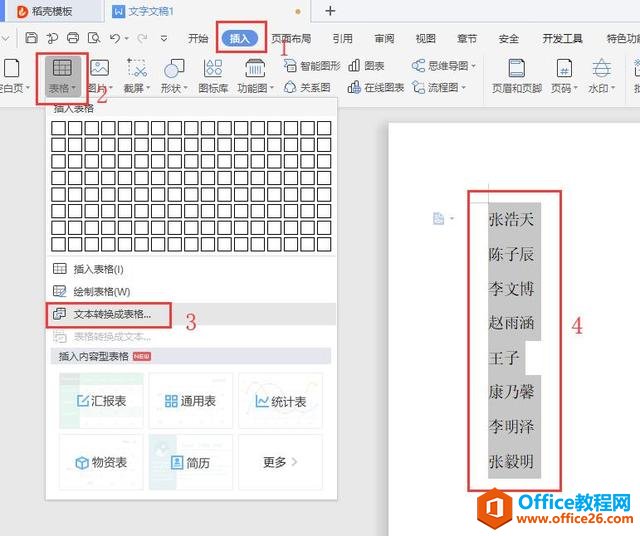Expand the 流程图 dropdown arrow
Screen dimensions: 640x536
464,87
